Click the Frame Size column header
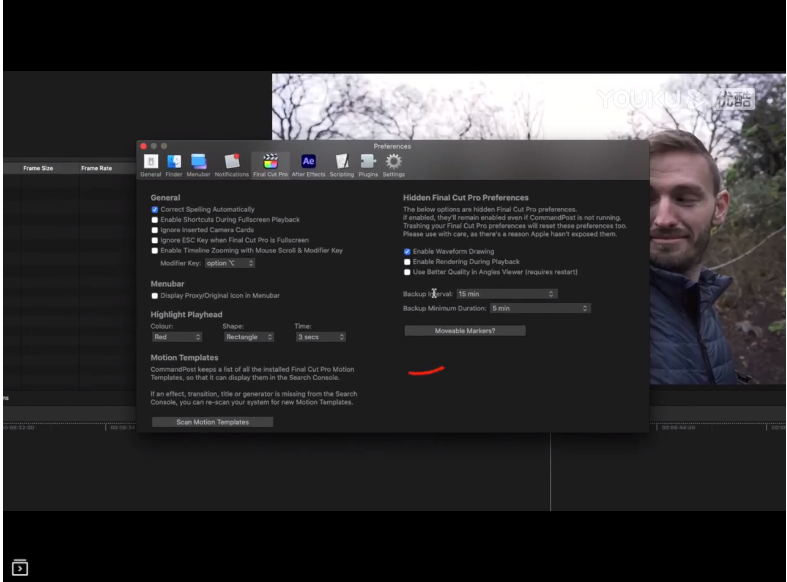 38,168
